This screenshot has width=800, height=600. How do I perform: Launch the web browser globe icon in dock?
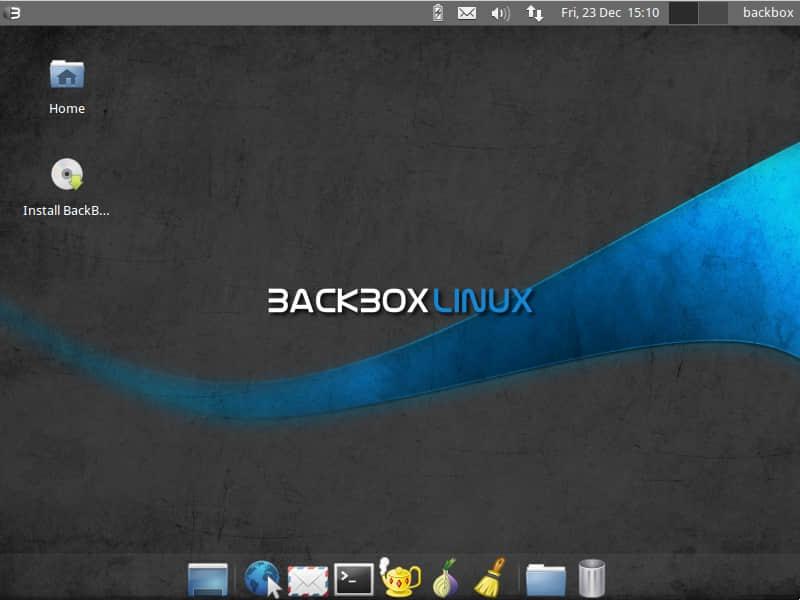pos(262,579)
